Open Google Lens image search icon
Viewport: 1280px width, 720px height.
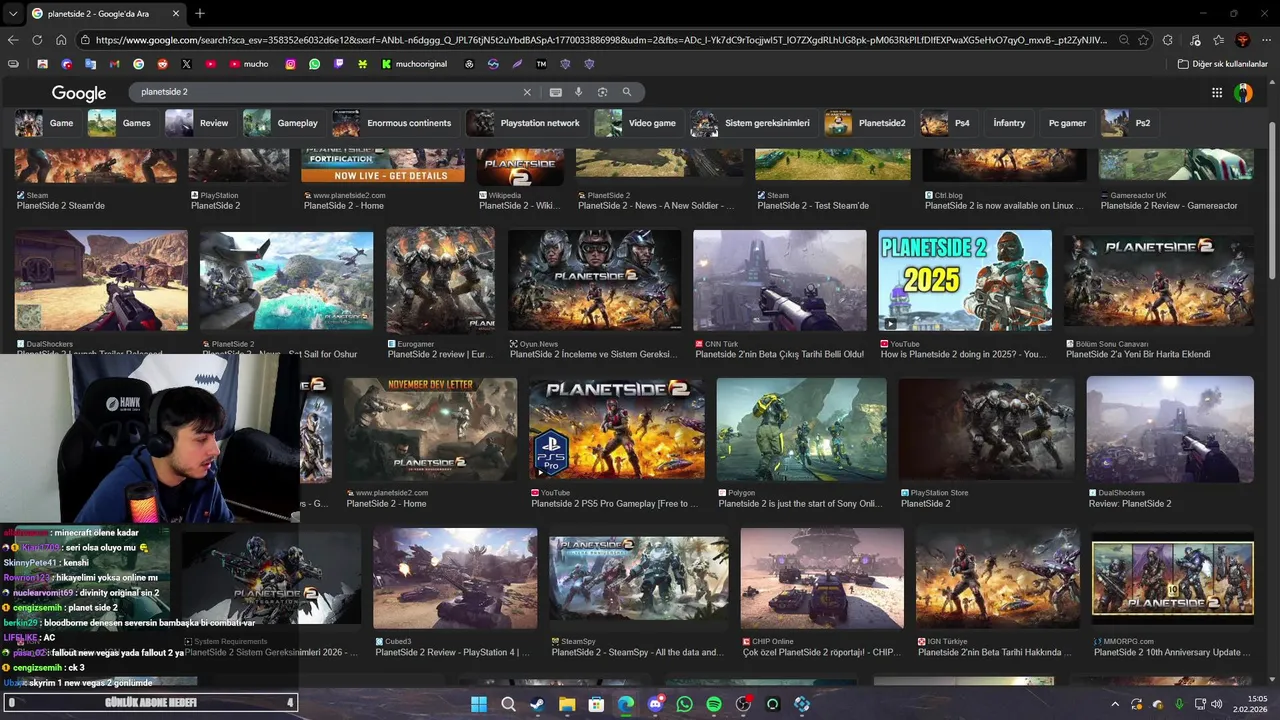[x=602, y=92]
